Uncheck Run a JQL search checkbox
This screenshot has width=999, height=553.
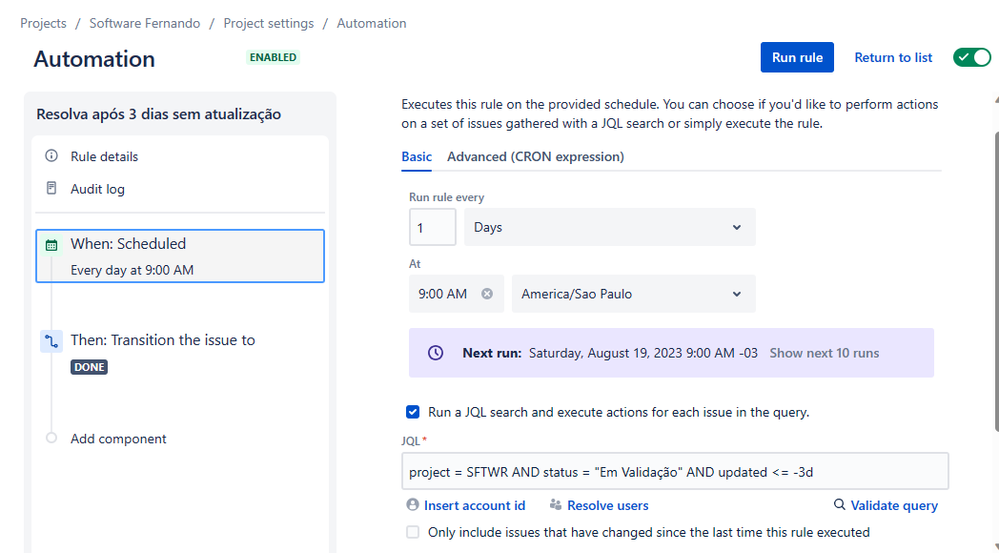click(413, 411)
